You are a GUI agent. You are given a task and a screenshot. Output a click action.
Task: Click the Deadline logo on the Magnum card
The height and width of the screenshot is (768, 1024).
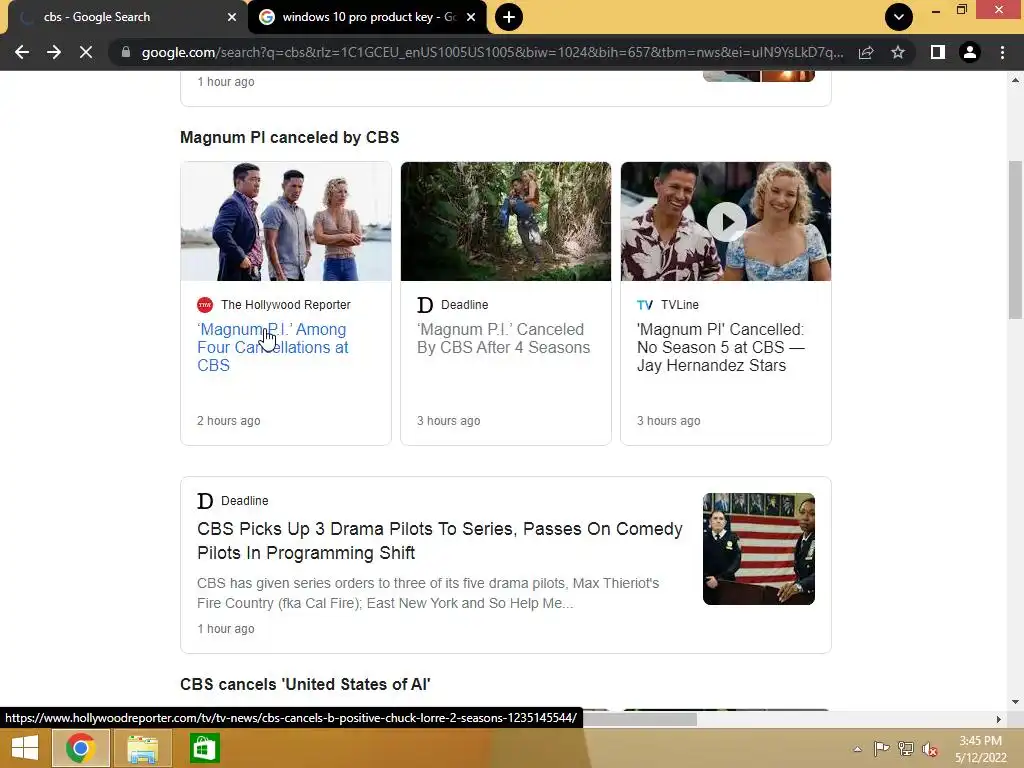(425, 305)
